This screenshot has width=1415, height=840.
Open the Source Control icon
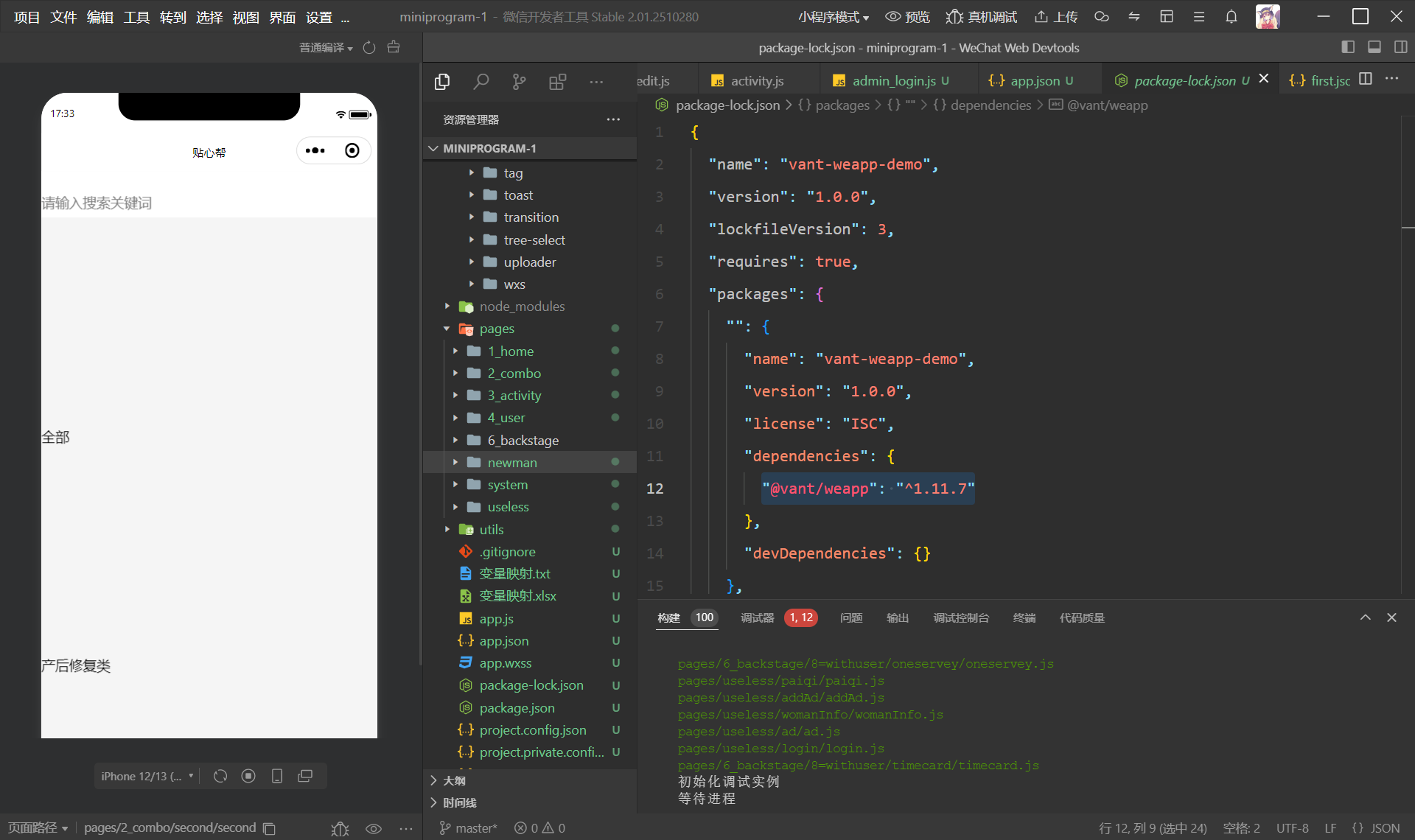(520, 82)
